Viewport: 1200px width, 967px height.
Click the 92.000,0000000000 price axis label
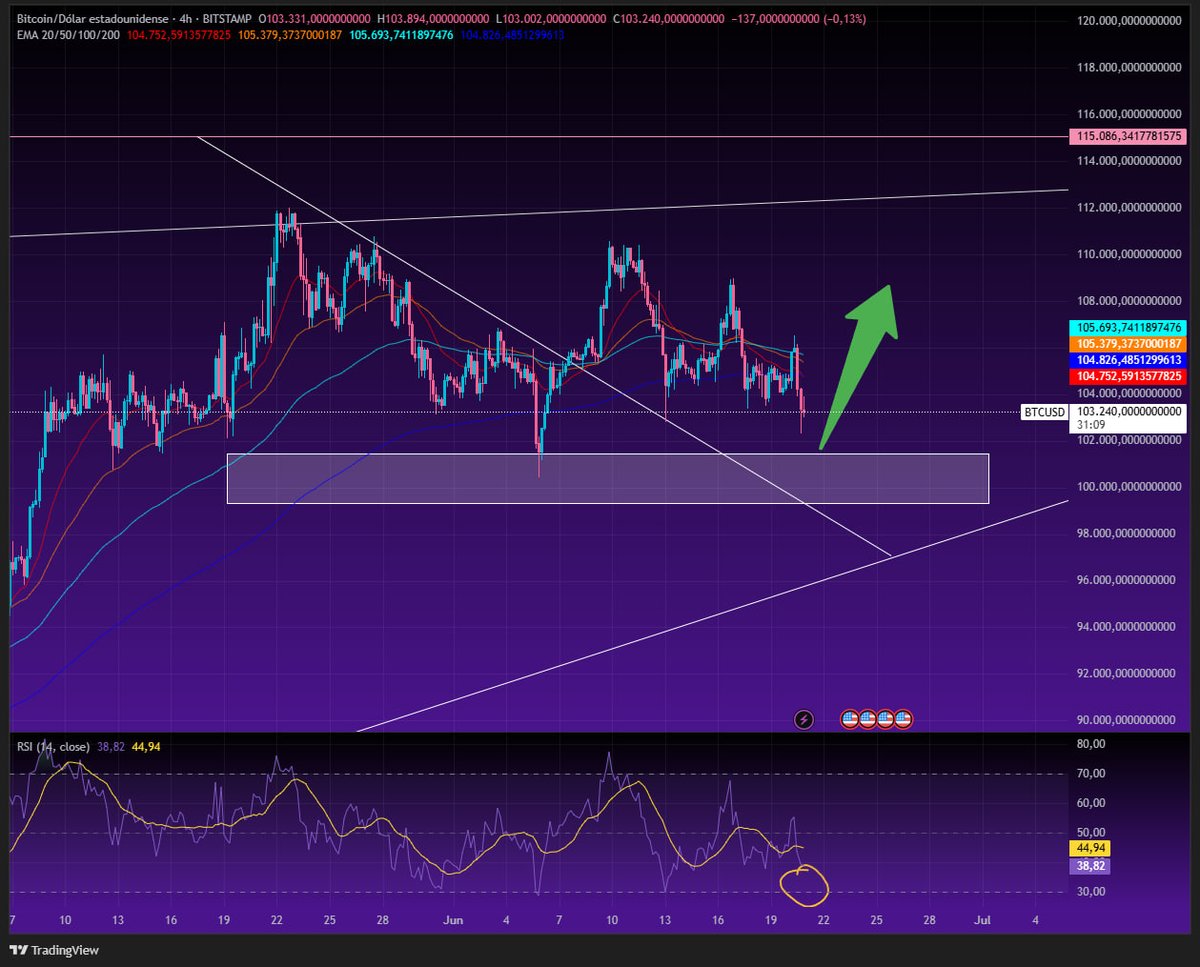pos(1128,674)
